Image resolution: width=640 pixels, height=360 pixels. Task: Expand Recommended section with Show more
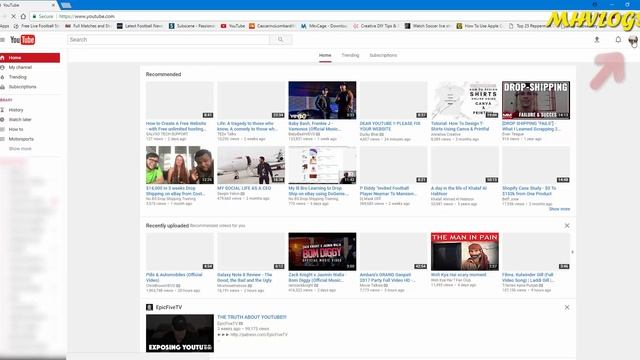click(559, 209)
